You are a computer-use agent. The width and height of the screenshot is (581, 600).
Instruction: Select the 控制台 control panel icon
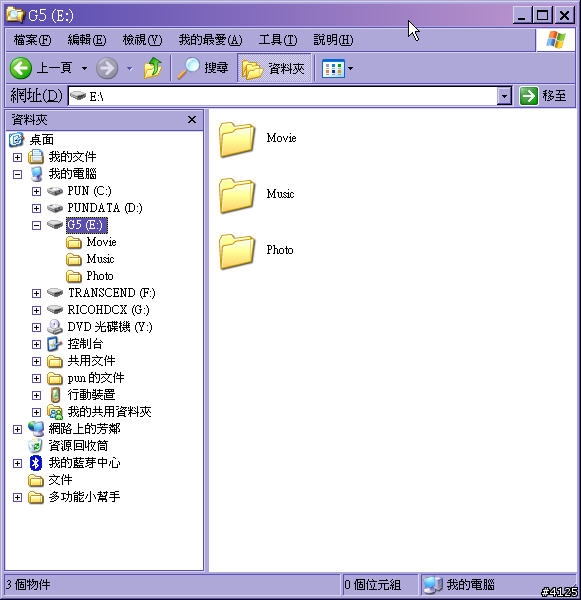(x=54, y=344)
